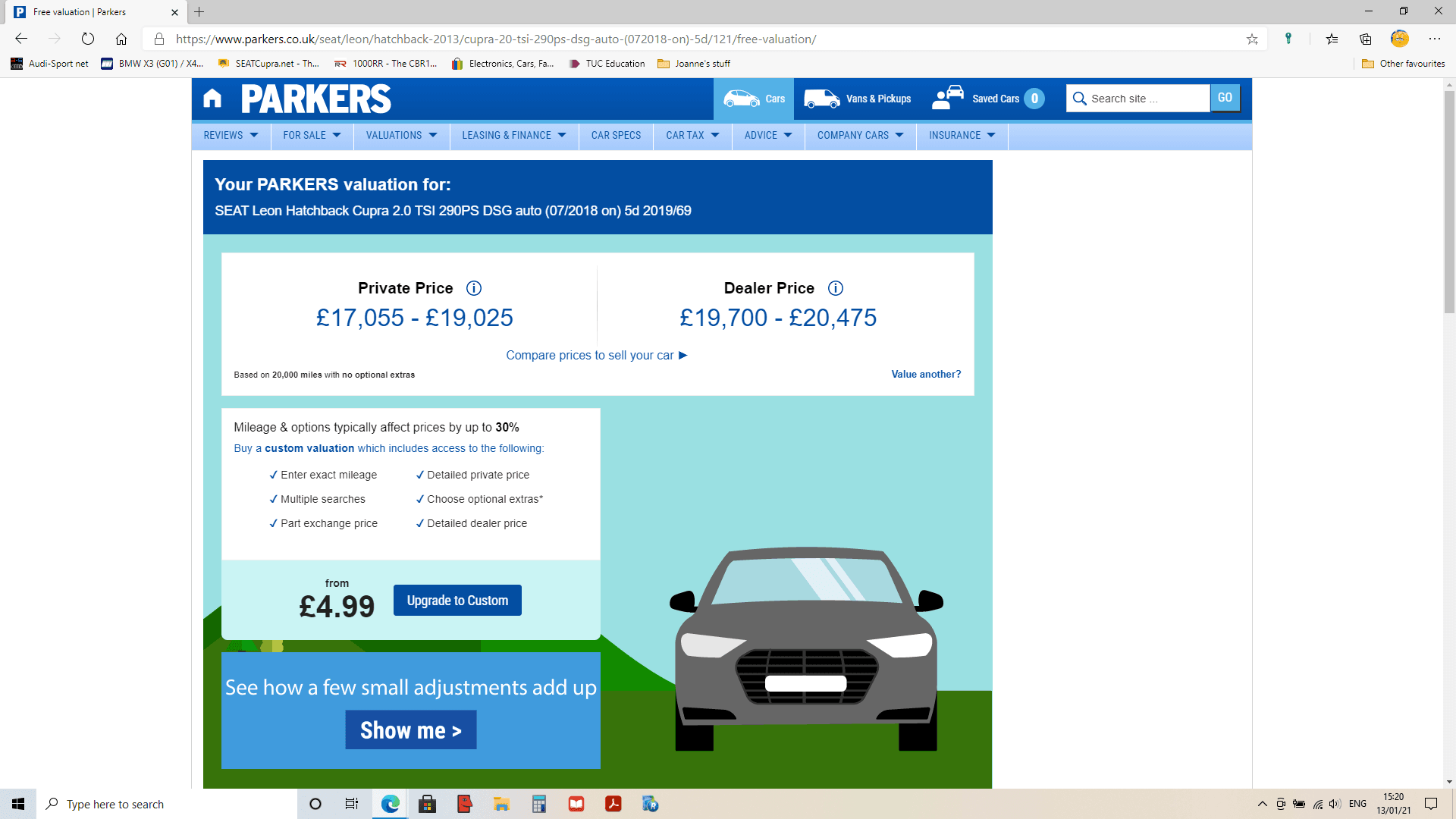Go to the Parkers home icon
Screen dimensions: 1456x819
click(x=212, y=99)
